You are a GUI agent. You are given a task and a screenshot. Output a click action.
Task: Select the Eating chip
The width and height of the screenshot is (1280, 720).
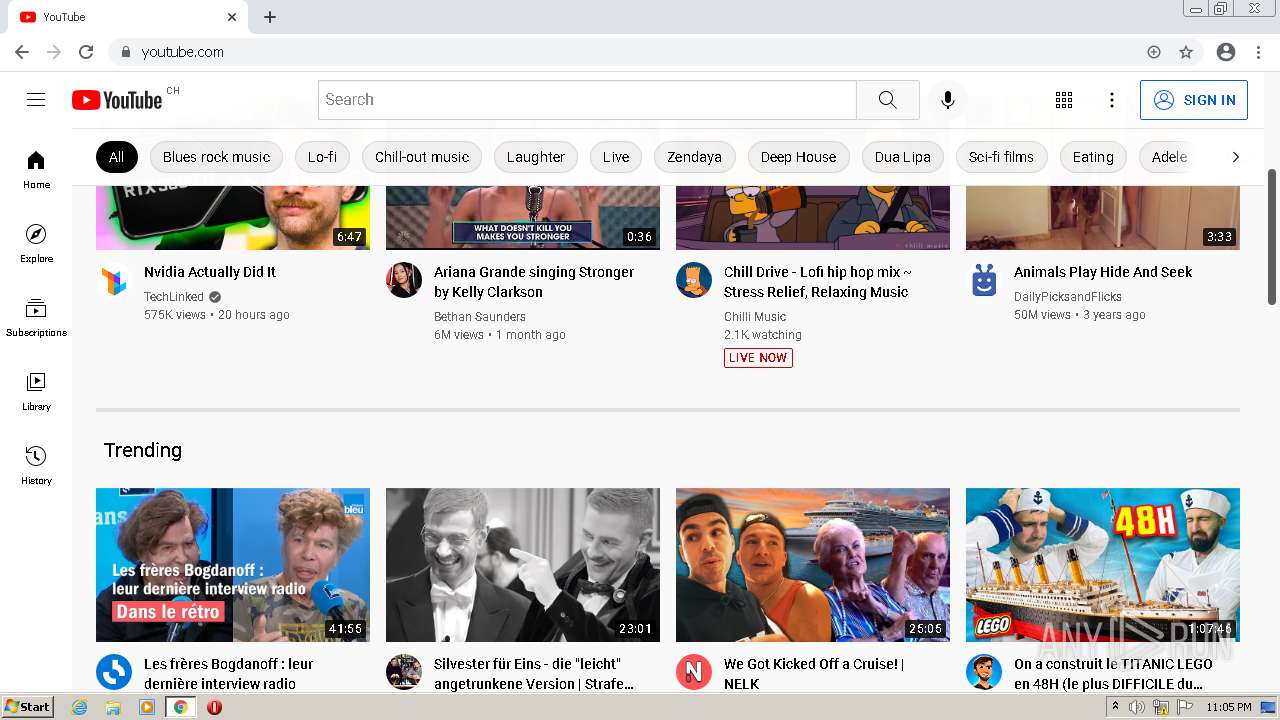click(x=1093, y=157)
